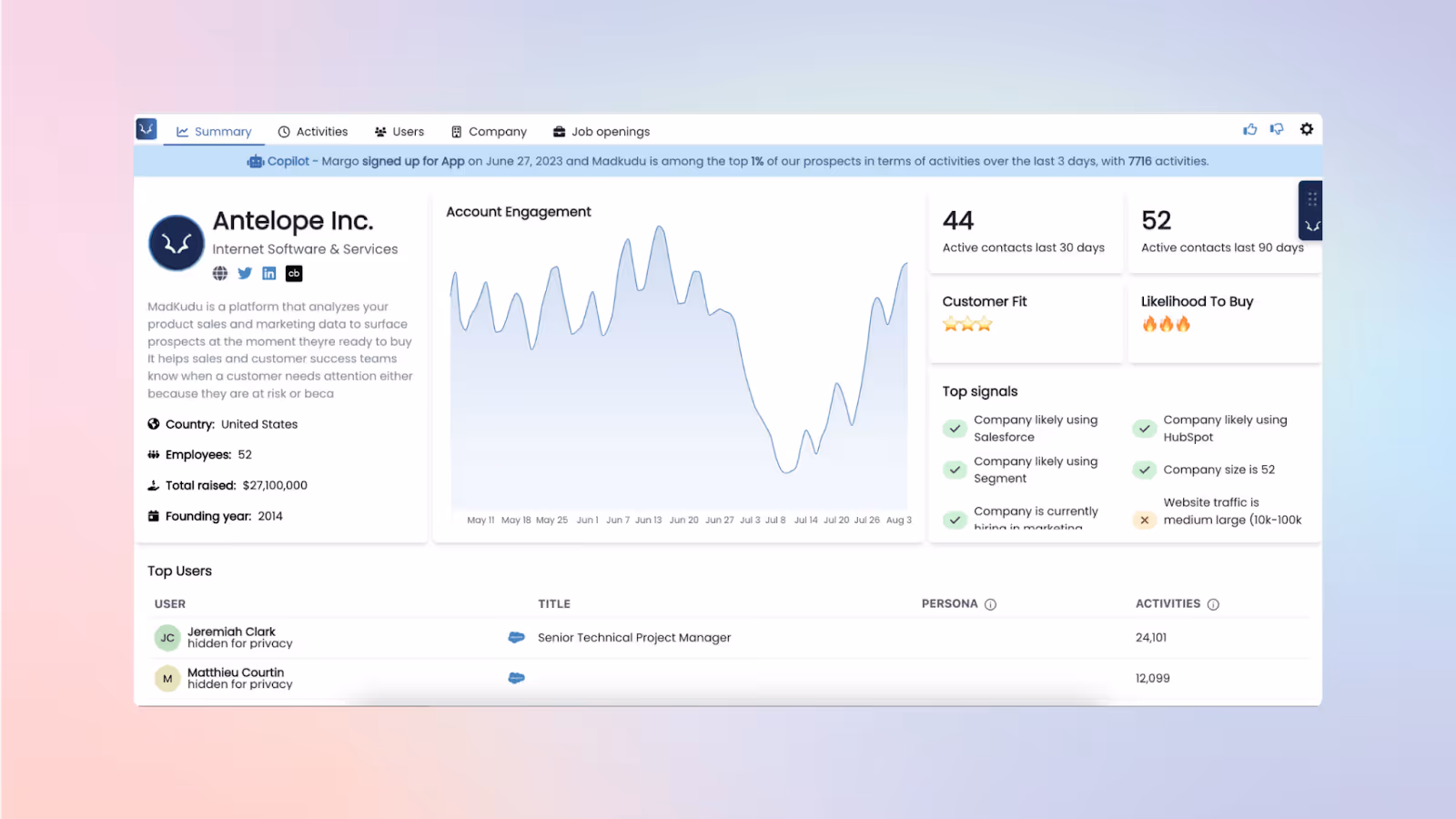Go to the Company tab
This screenshot has width=1456, height=819.
(489, 132)
